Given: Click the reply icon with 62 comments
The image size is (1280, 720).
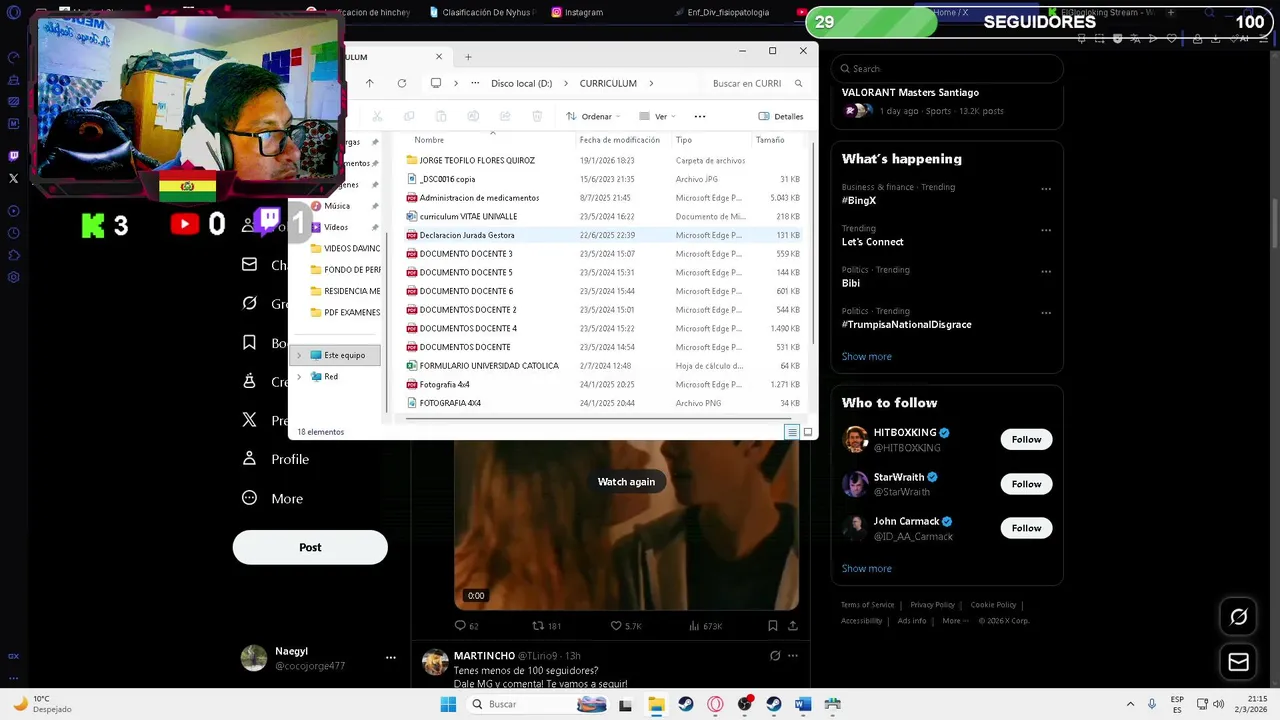Looking at the screenshot, I should [460, 626].
